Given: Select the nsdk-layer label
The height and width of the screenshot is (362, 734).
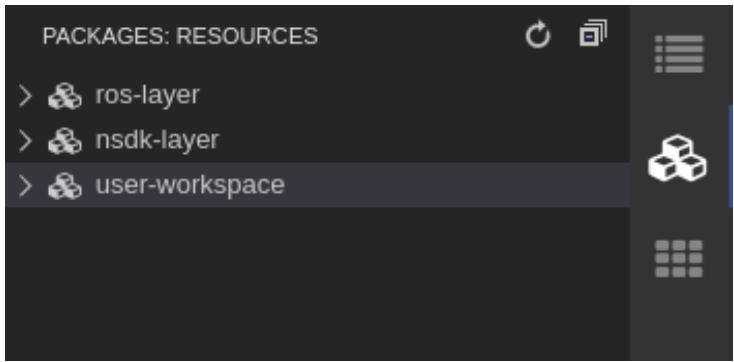Looking at the screenshot, I should pyautogui.click(x=157, y=140).
